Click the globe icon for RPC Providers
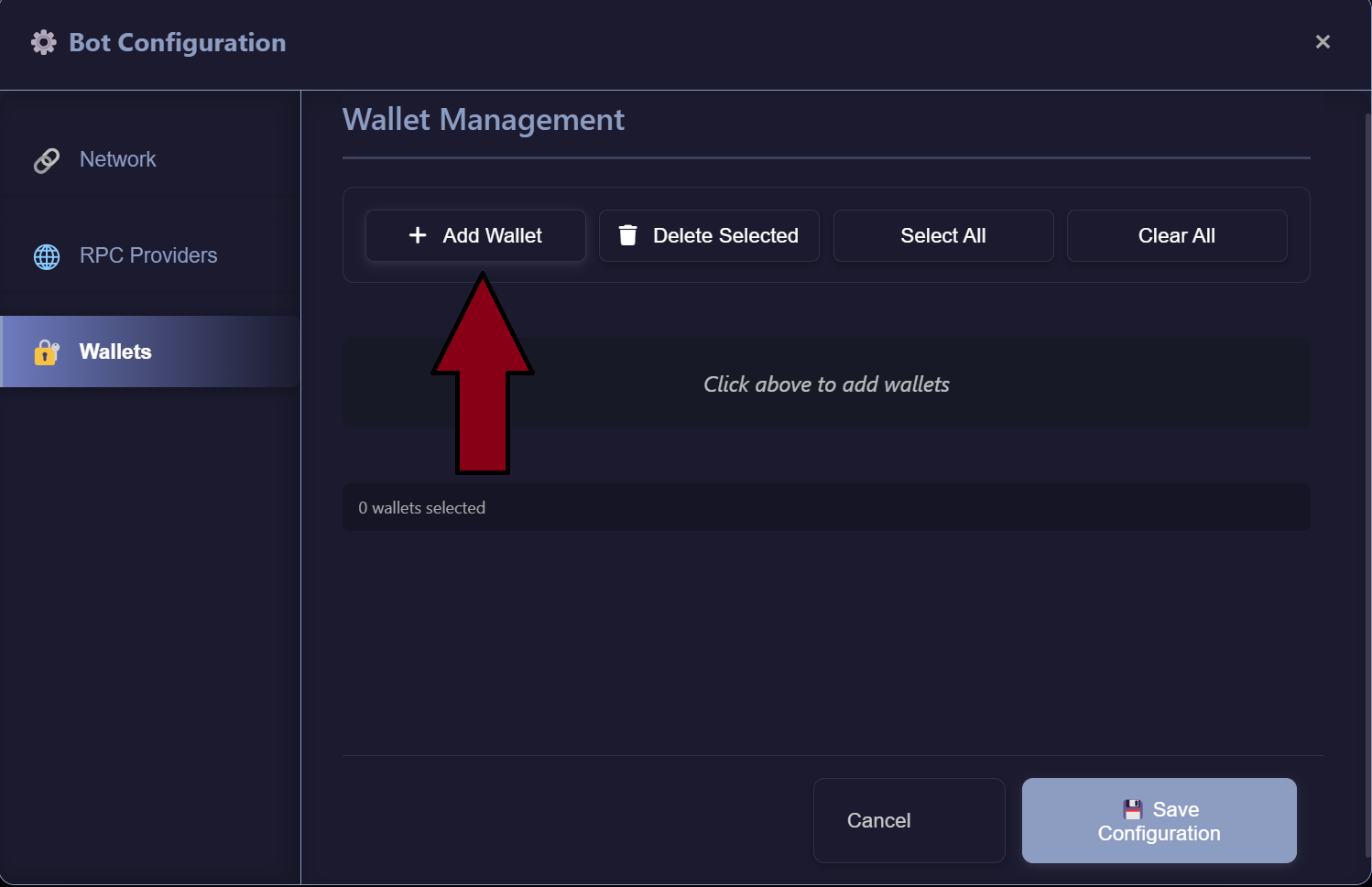This screenshot has width=1372, height=887. (x=47, y=256)
